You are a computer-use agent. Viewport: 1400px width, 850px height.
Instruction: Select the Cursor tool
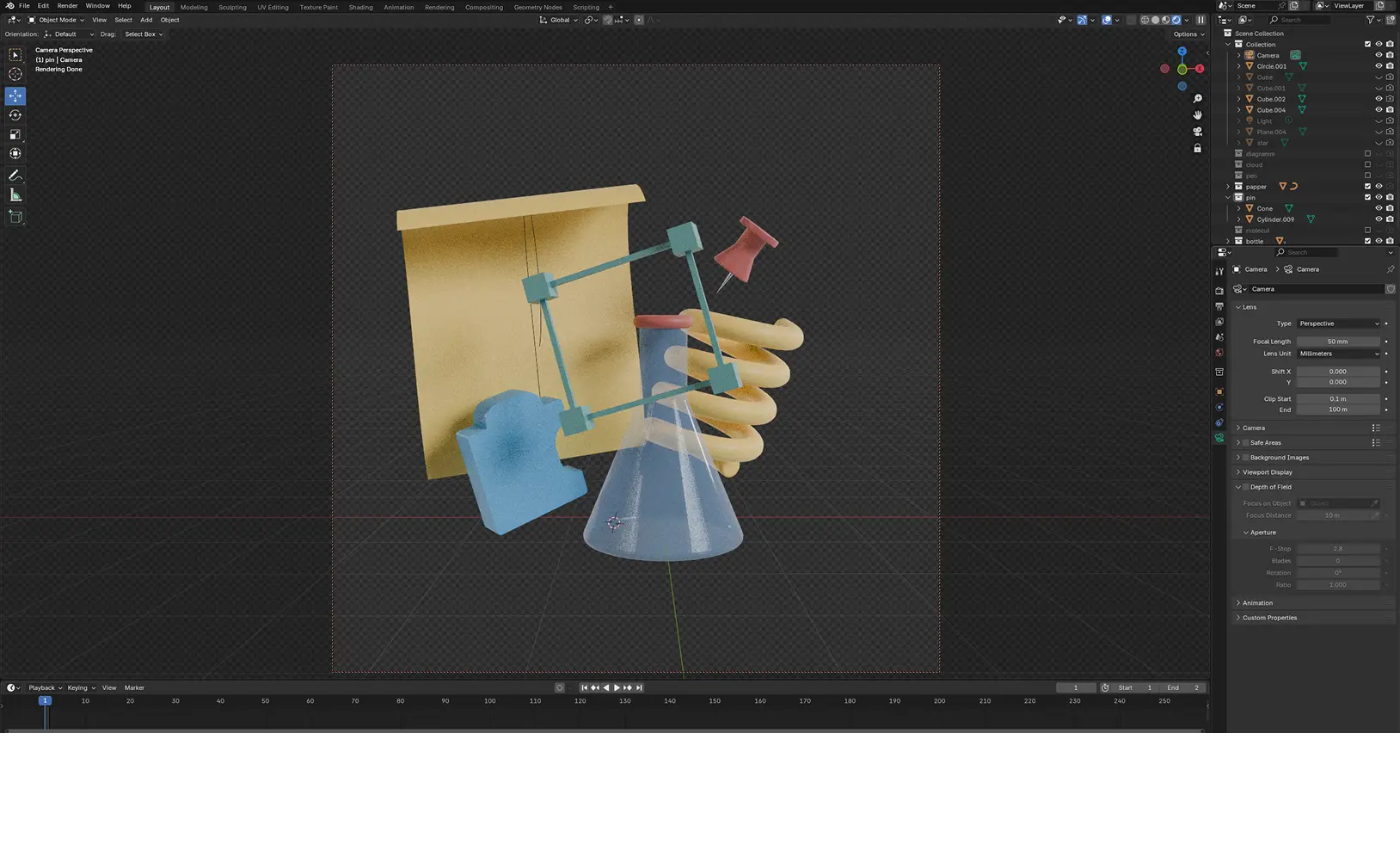[15, 74]
